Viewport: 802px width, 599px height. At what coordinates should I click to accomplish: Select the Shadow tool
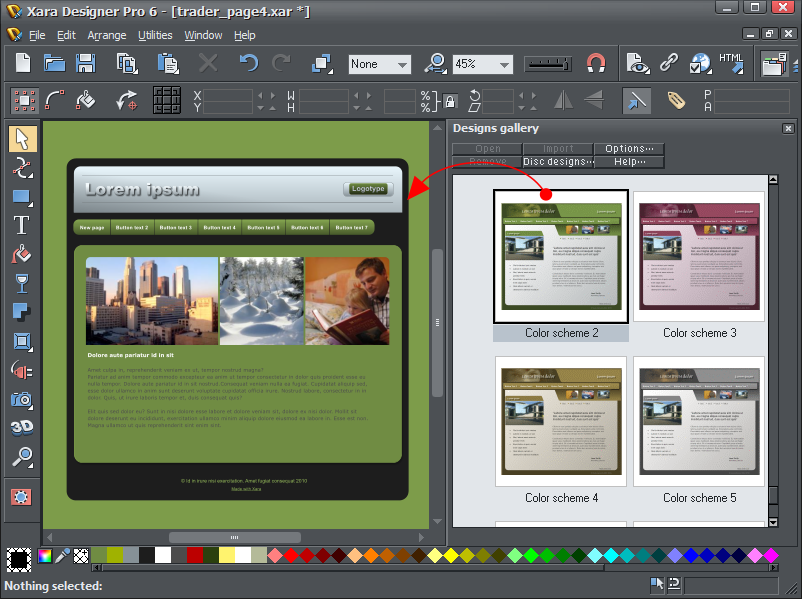pos(21,312)
